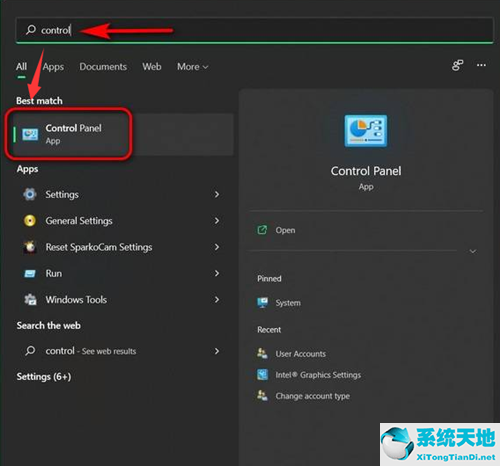This screenshot has height=466, width=500.
Task: Open Control Panel best match result
Action: coord(123,134)
